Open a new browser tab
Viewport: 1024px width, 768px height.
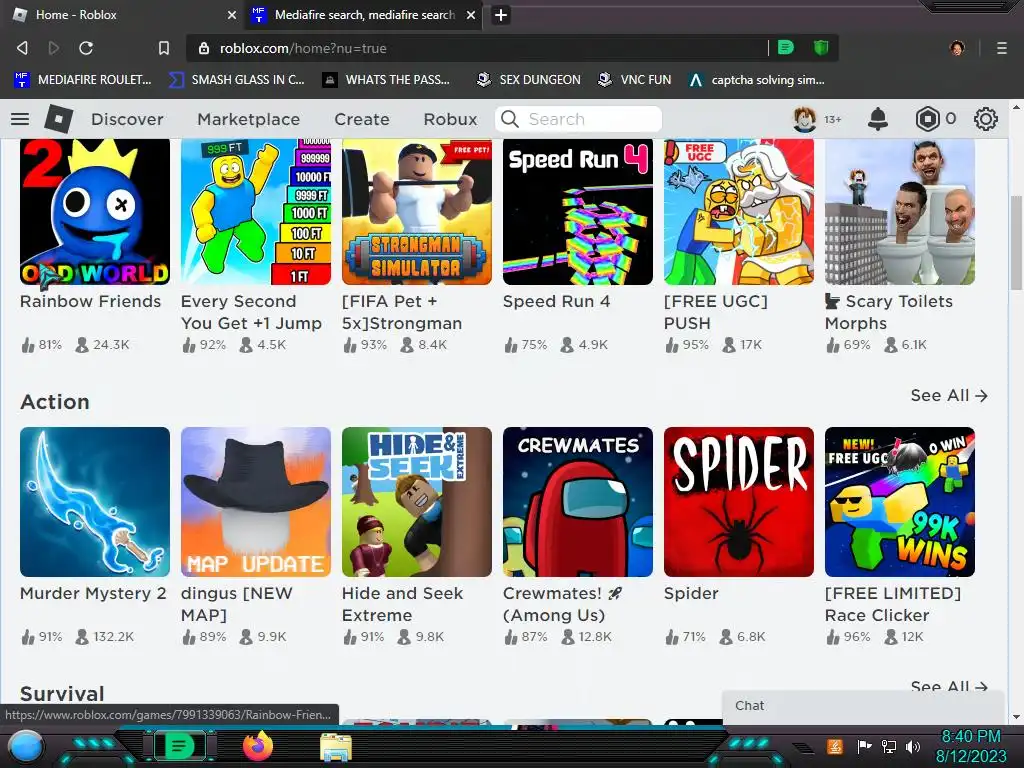click(x=501, y=15)
